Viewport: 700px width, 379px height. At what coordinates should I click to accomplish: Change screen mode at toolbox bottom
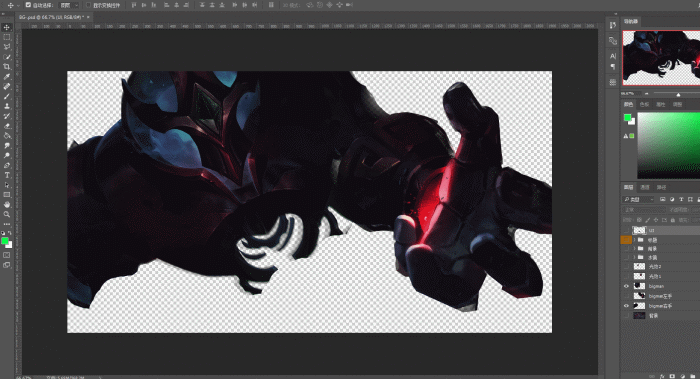(7, 265)
